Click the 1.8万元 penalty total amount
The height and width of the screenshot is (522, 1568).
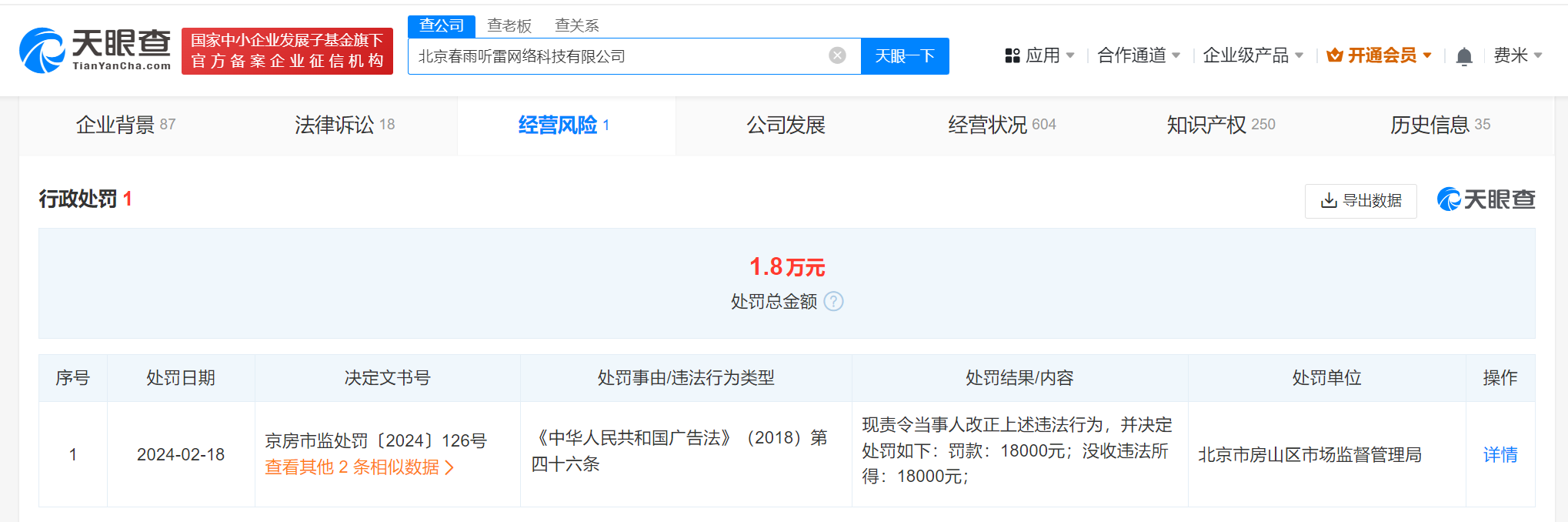point(787,267)
